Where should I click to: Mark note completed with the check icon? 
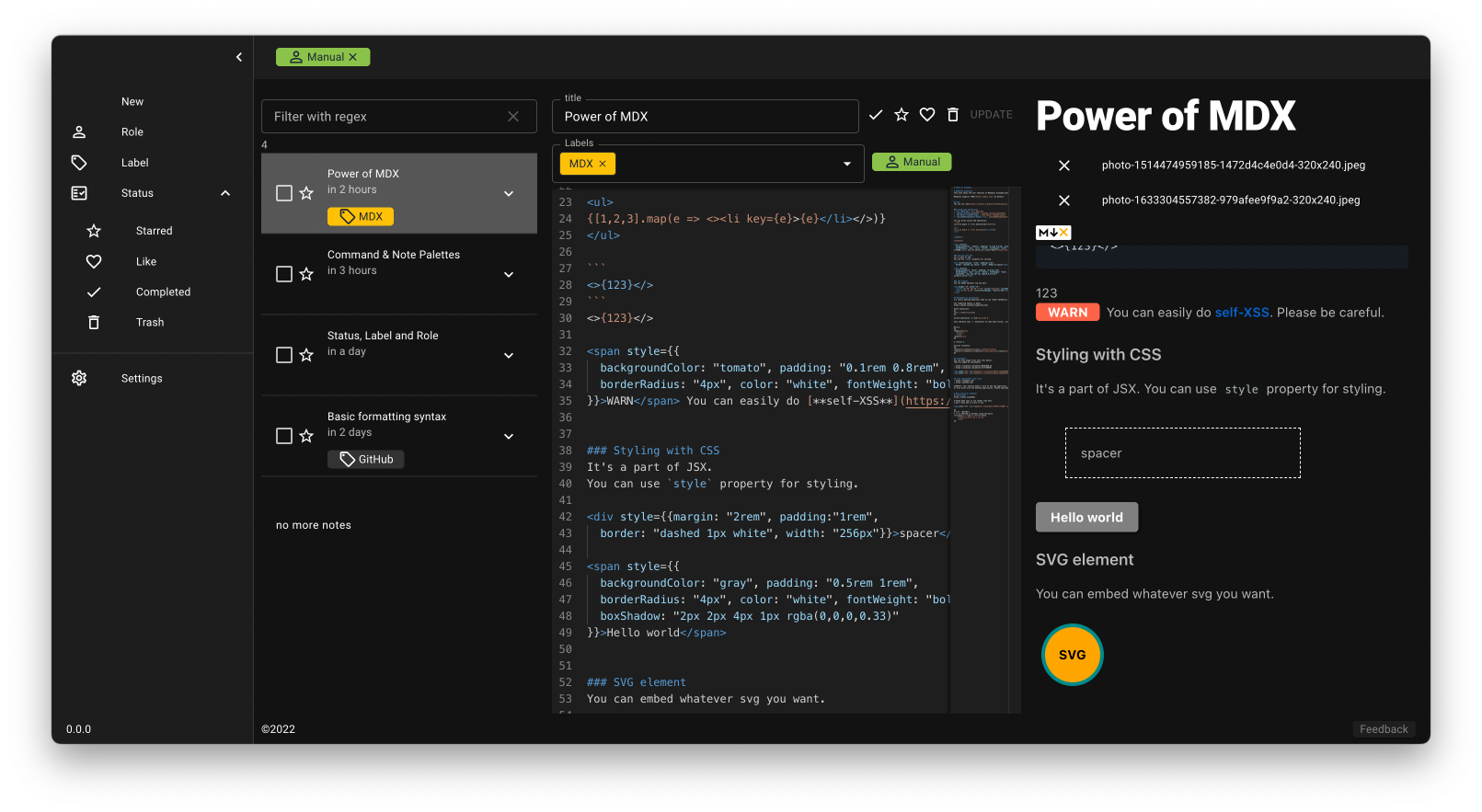(876, 115)
